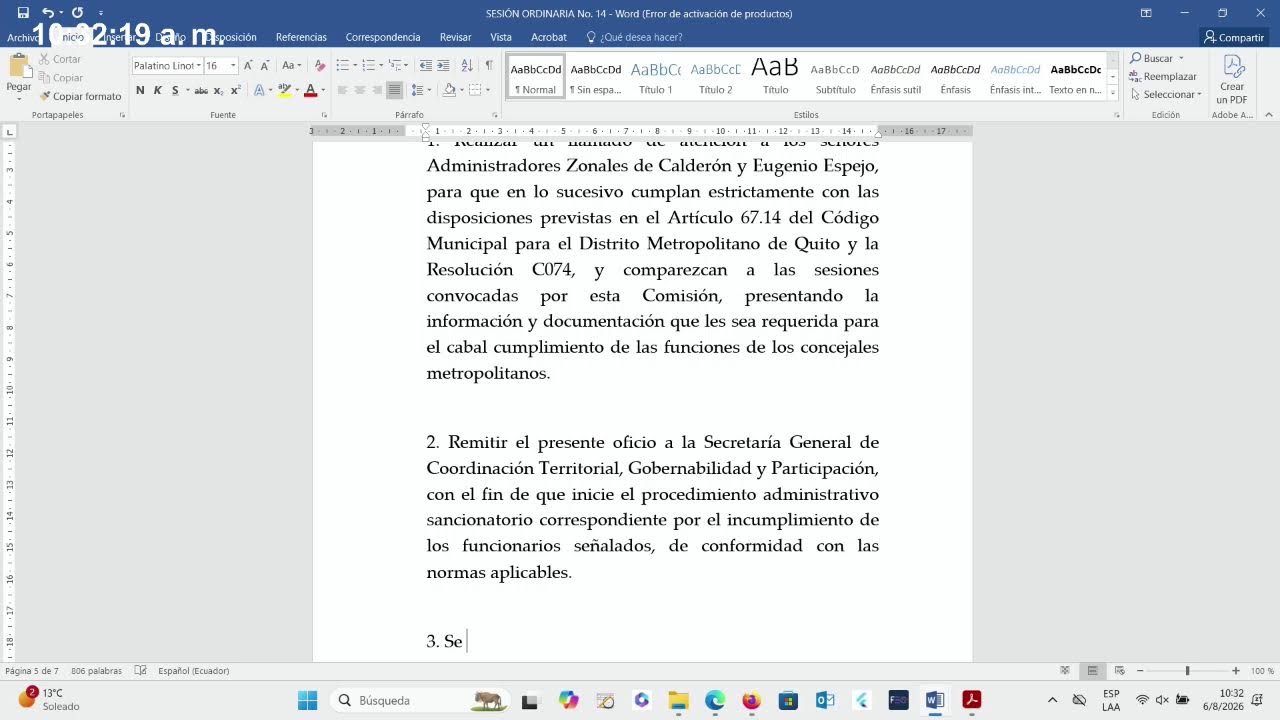This screenshot has width=1280, height=720.
Task: Increase font size with the large A button
Action: click(248, 65)
